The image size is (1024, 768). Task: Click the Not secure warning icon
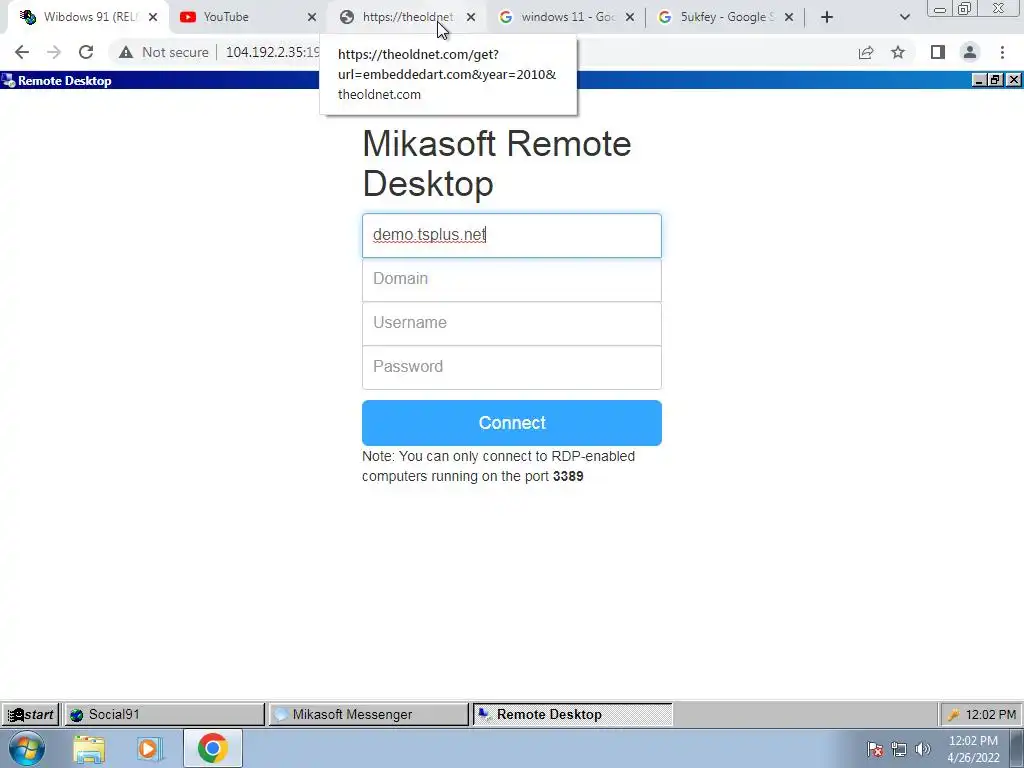click(126, 52)
